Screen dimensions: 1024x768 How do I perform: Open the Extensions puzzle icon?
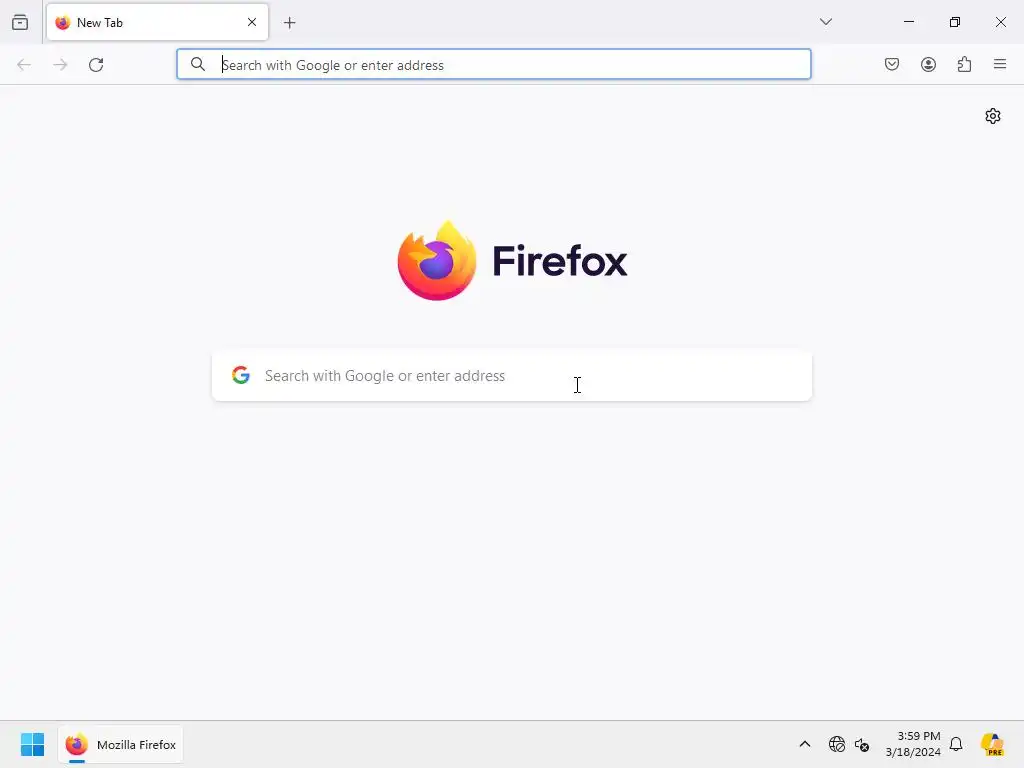click(964, 64)
